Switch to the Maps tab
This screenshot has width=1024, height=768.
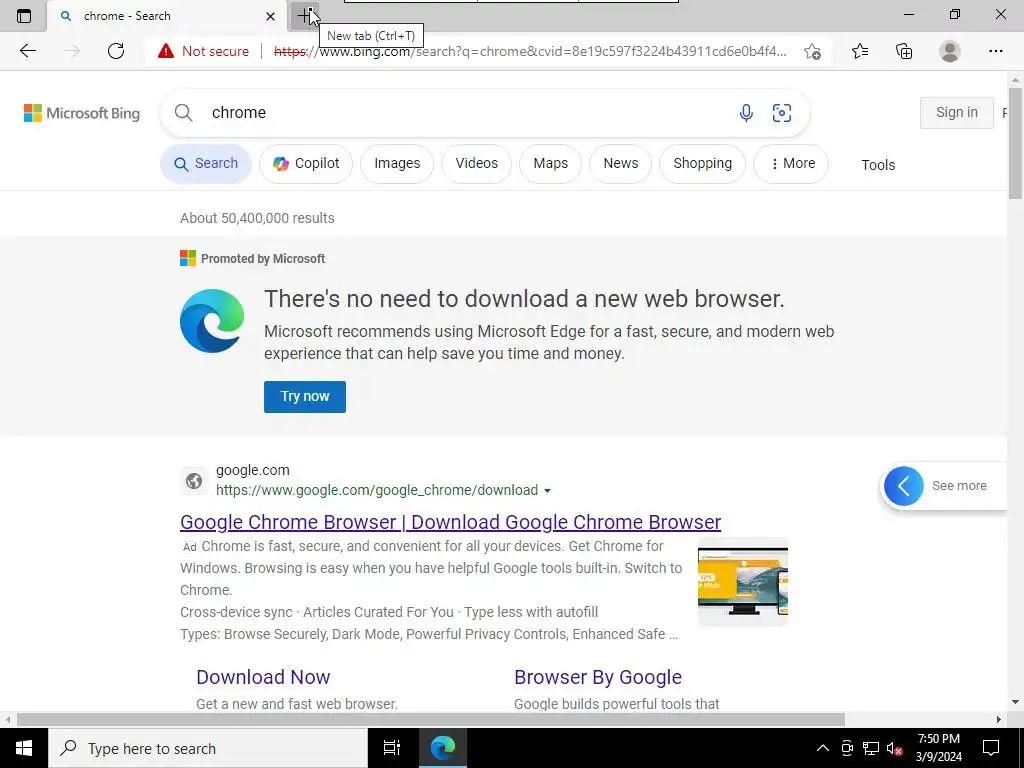coord(551,163)
